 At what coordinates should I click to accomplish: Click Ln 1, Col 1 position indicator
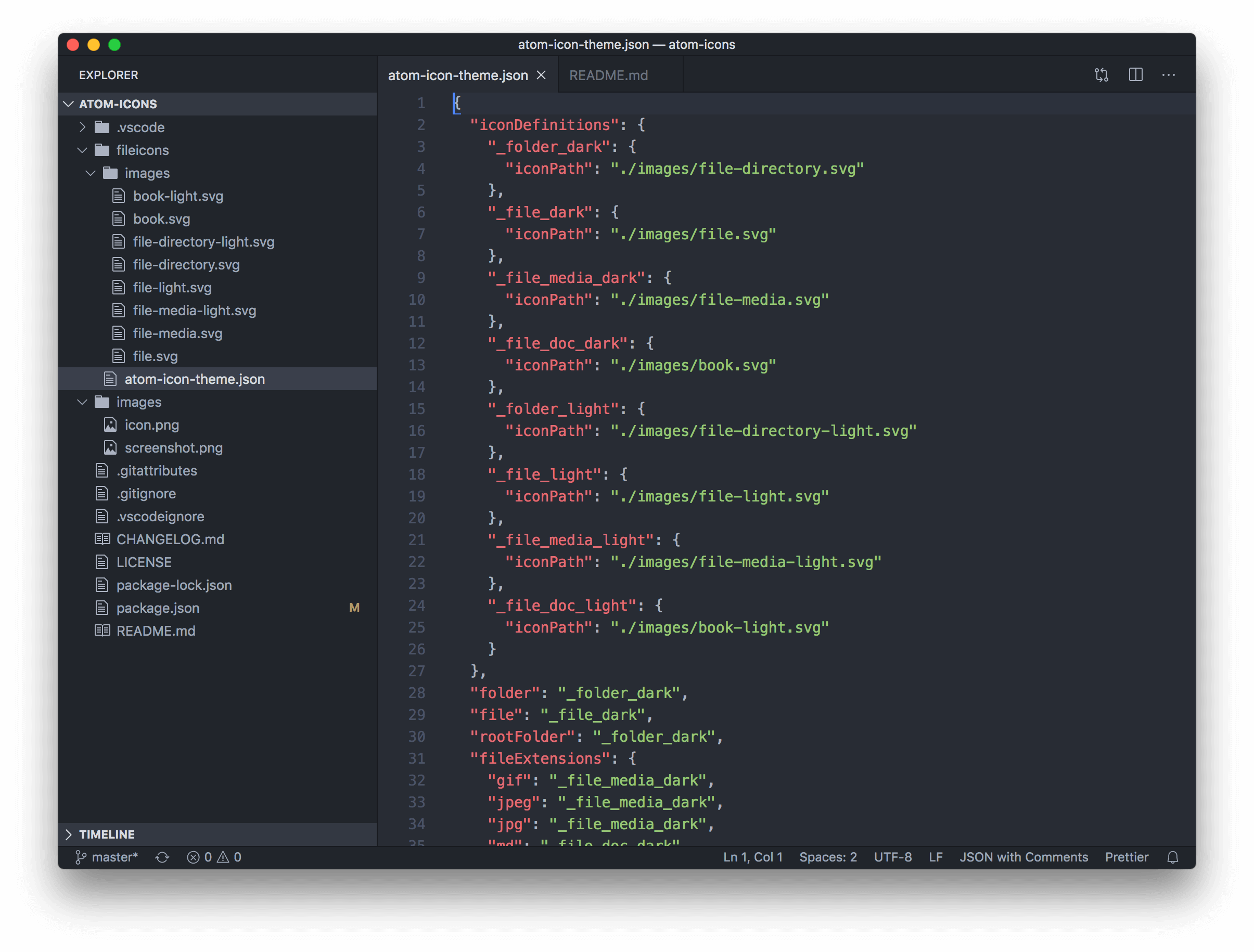[x=752, y=857]
